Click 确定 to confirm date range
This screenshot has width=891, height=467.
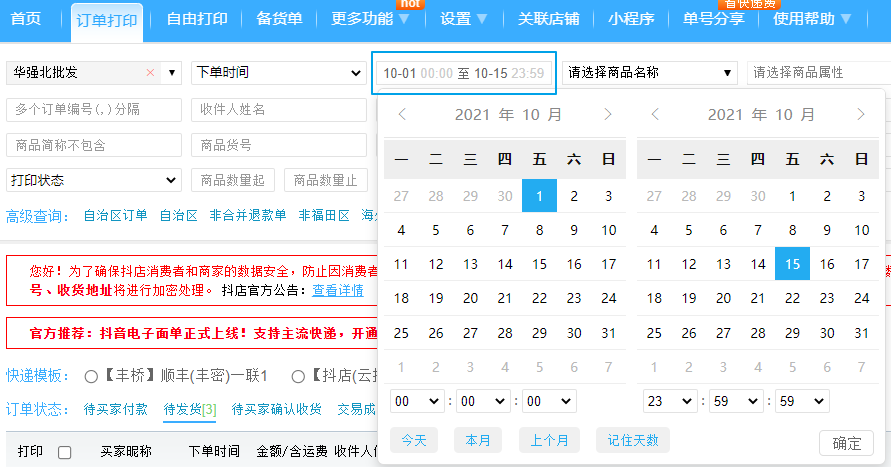tap(846, 443)
